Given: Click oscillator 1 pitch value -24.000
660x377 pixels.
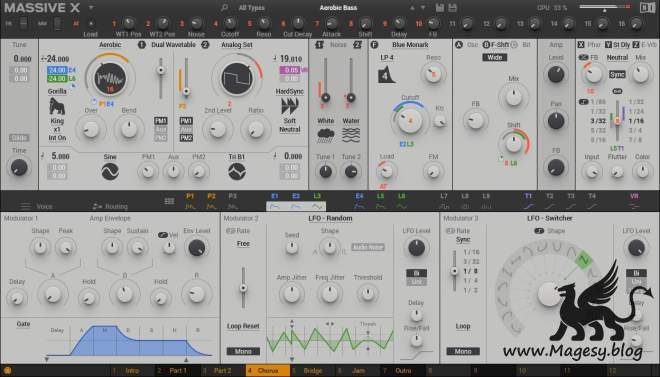Looking at the screenshot, I should click(x=57, y=59).
